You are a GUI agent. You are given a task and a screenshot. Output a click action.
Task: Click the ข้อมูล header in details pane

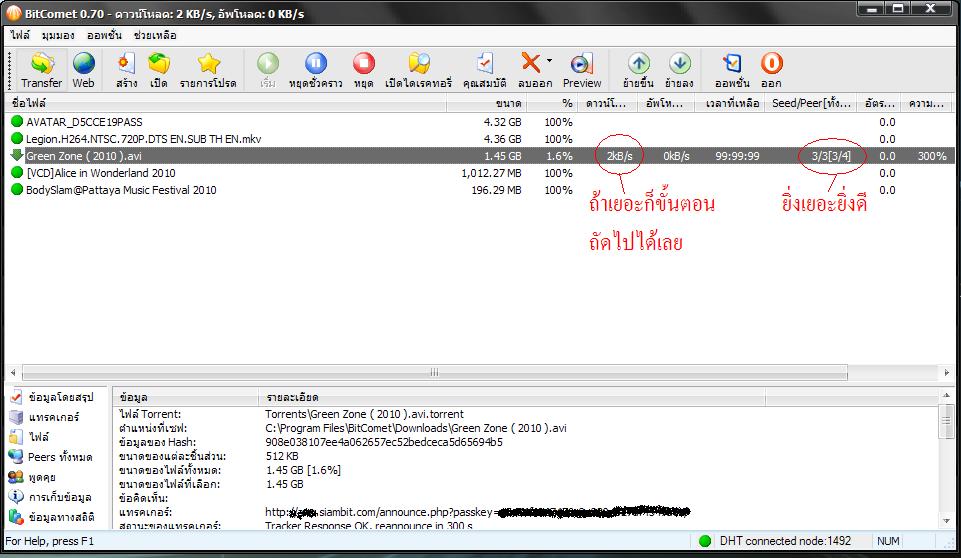(x=186, y=397)
